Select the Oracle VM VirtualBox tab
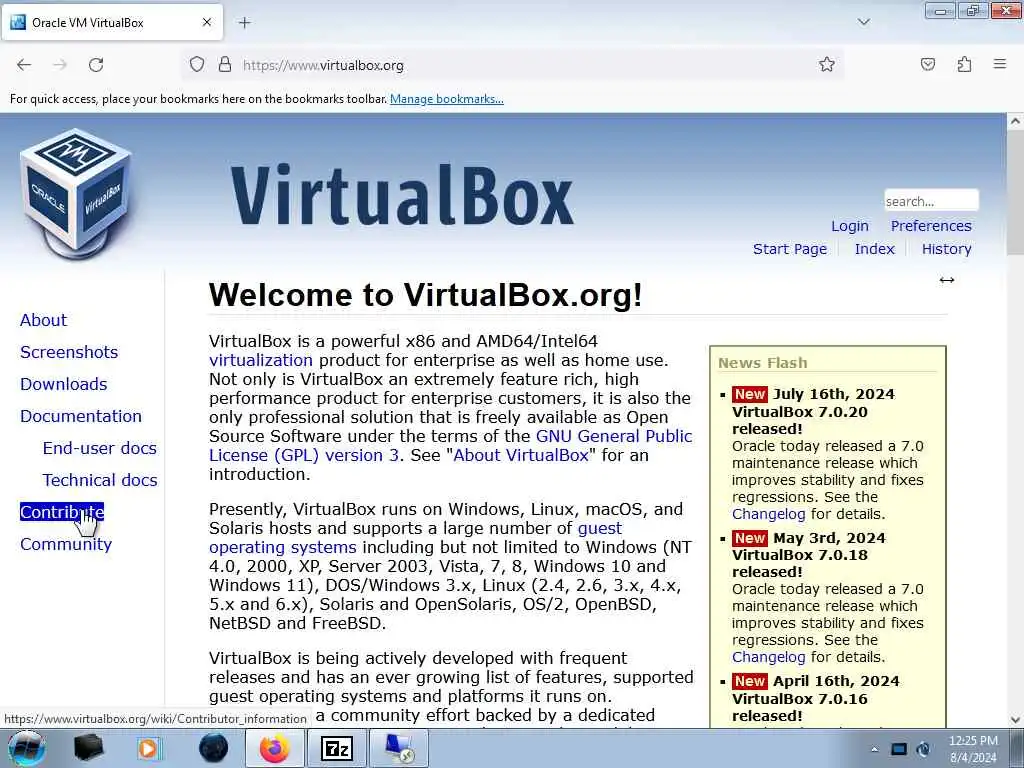This screenshot has height=768, width=1024. (x=112, y=22)
